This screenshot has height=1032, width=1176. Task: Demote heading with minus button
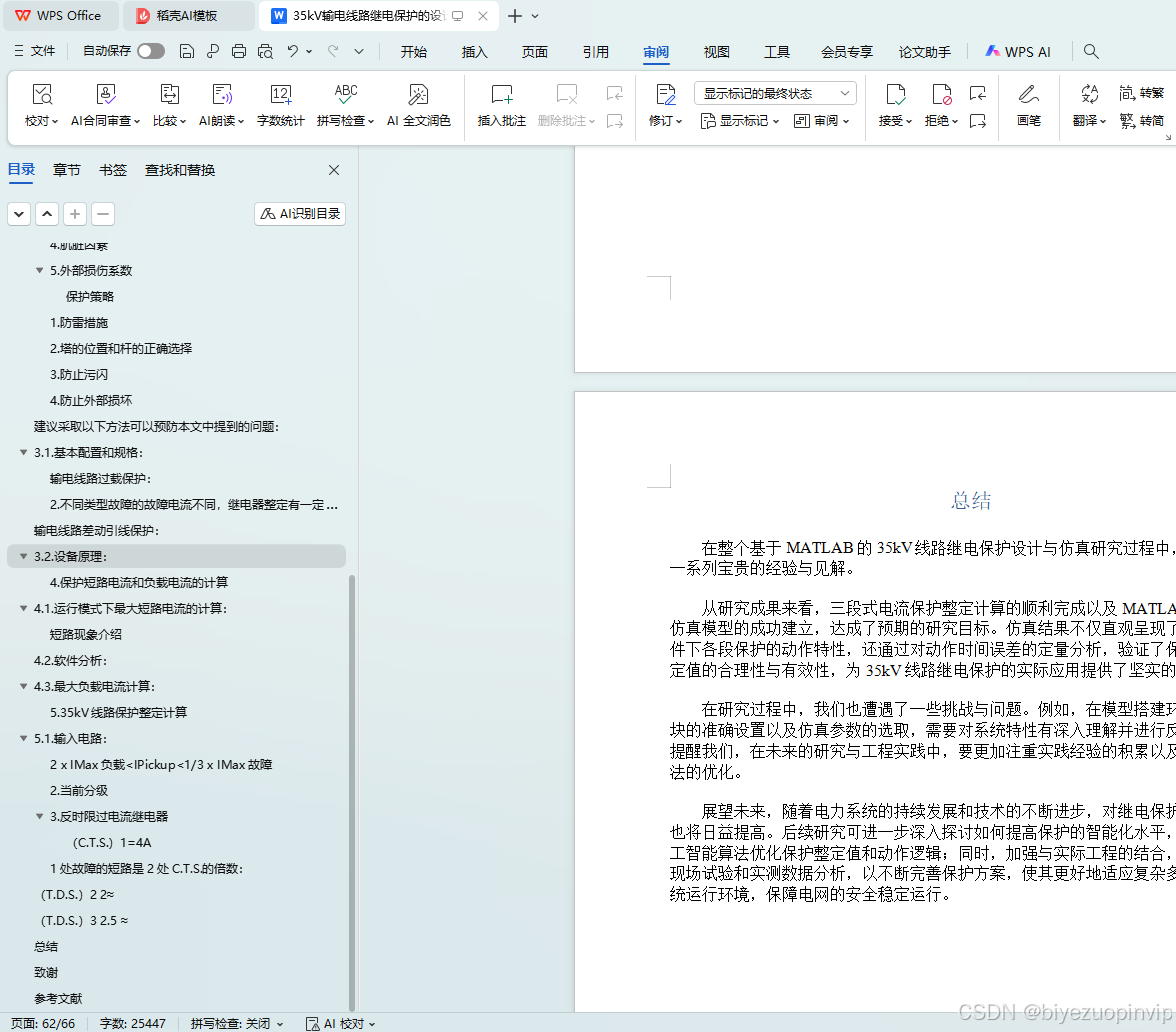pyautogui.click(x=103, y=214)
